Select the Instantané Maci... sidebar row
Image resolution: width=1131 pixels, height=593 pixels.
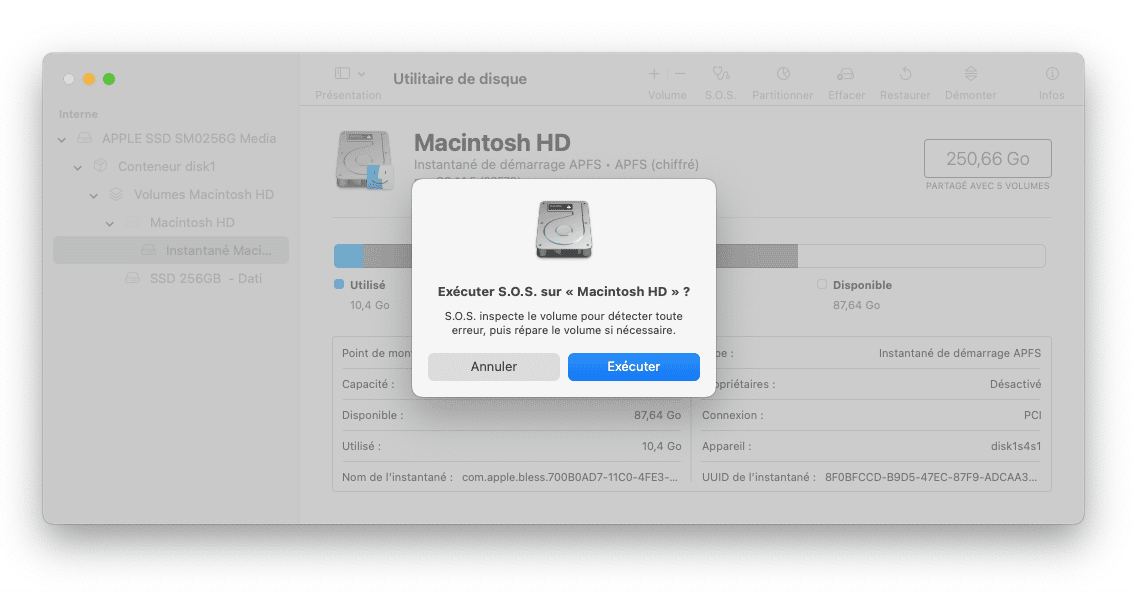tap(171, 250)
